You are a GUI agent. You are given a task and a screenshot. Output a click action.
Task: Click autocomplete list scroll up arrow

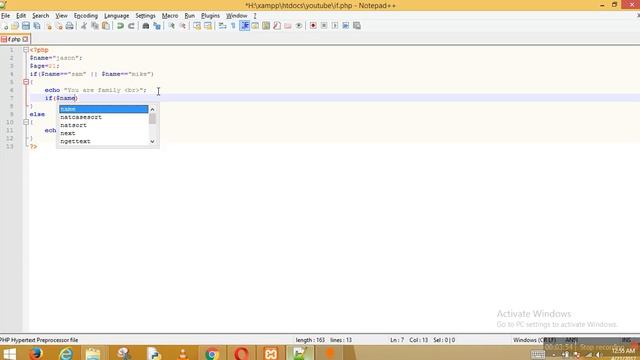152,109
